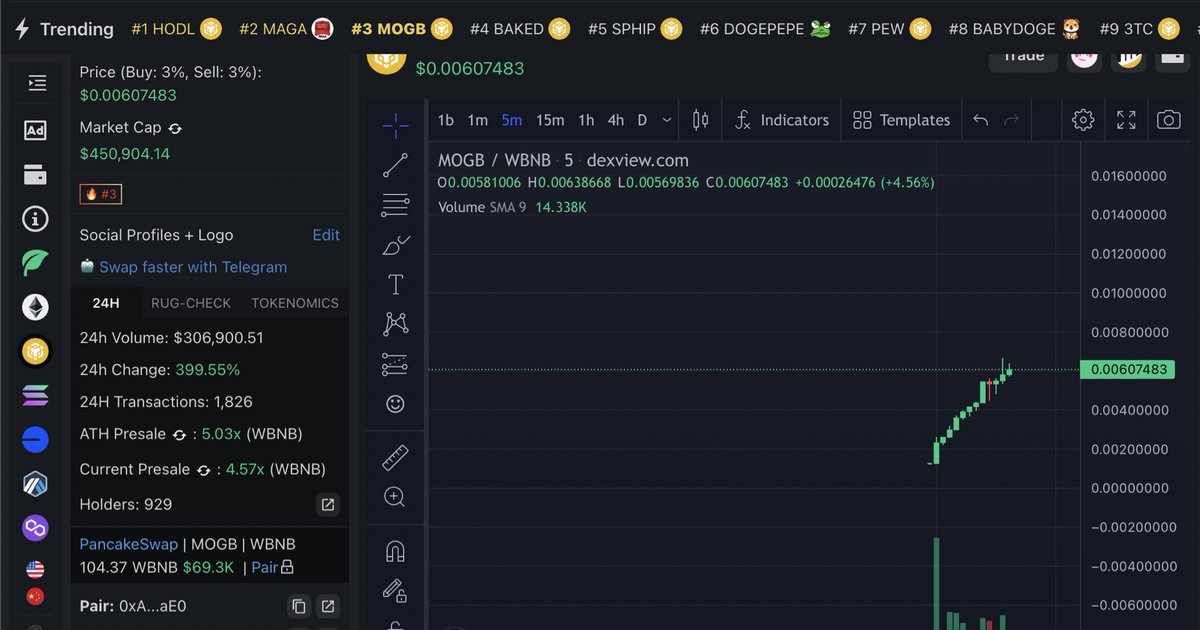Open pair address in explorer
1200x630 pixels.
[327, 606]
